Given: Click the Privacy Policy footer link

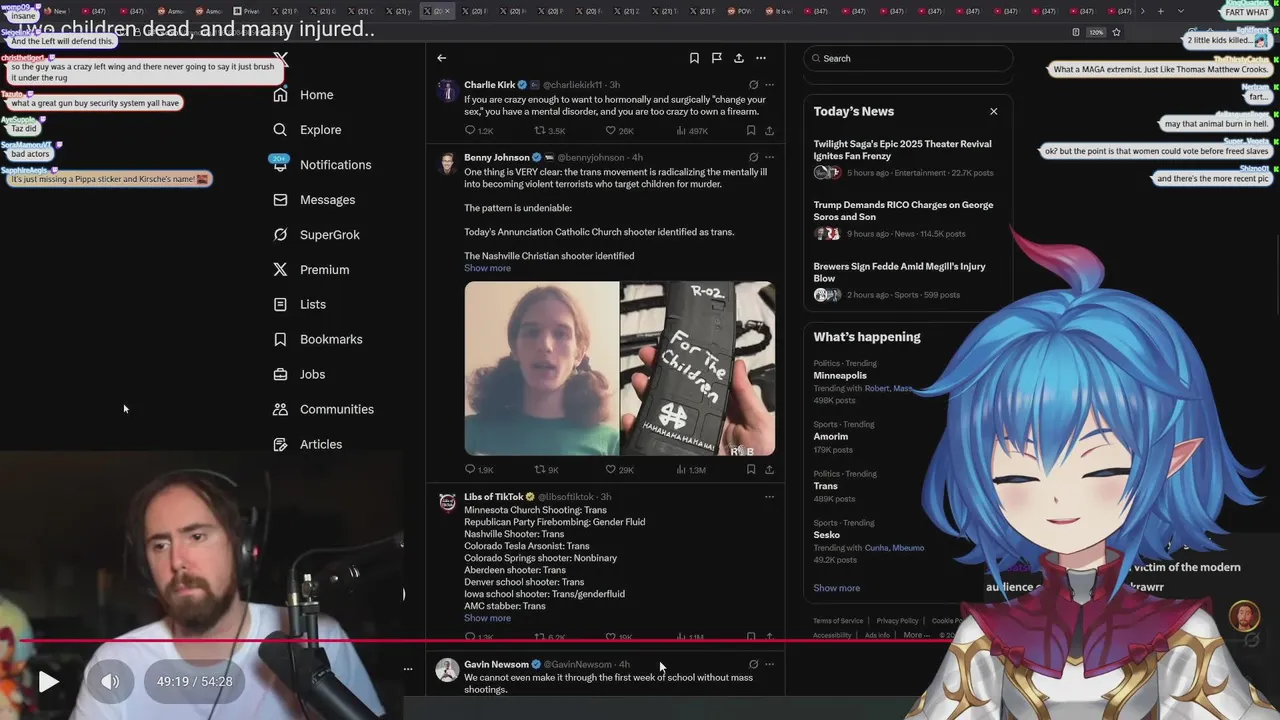Looking at the screenshot, I should tap(897, 621).
